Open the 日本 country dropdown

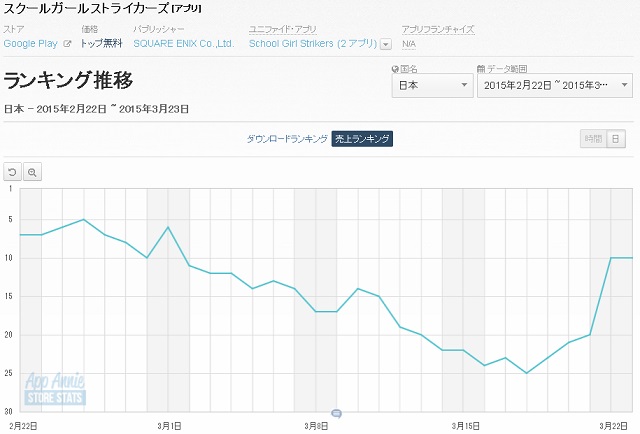click(431, 87)
